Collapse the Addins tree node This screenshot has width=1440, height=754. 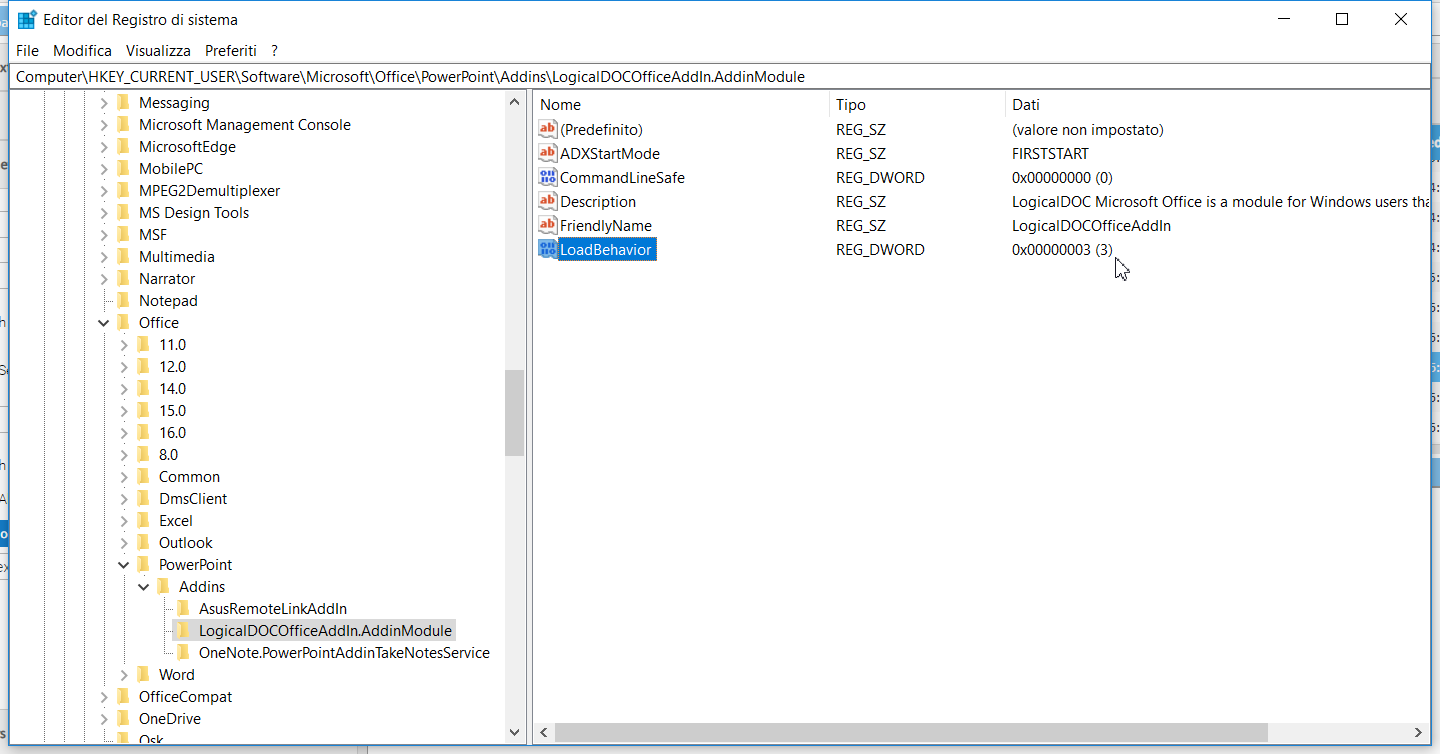point(144,586)
